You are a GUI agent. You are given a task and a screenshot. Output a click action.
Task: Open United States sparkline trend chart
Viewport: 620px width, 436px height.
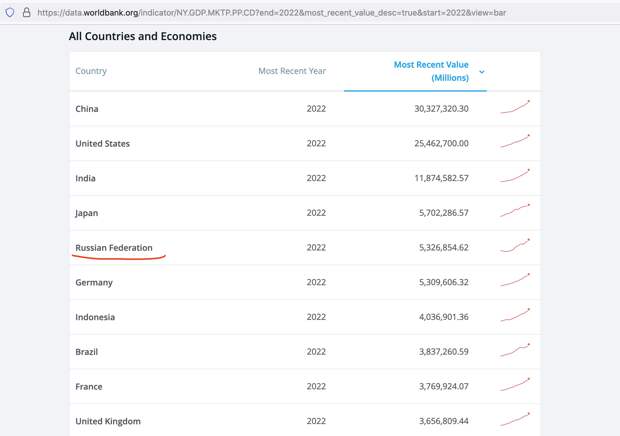pyautogui.click(x=515, y=142)
